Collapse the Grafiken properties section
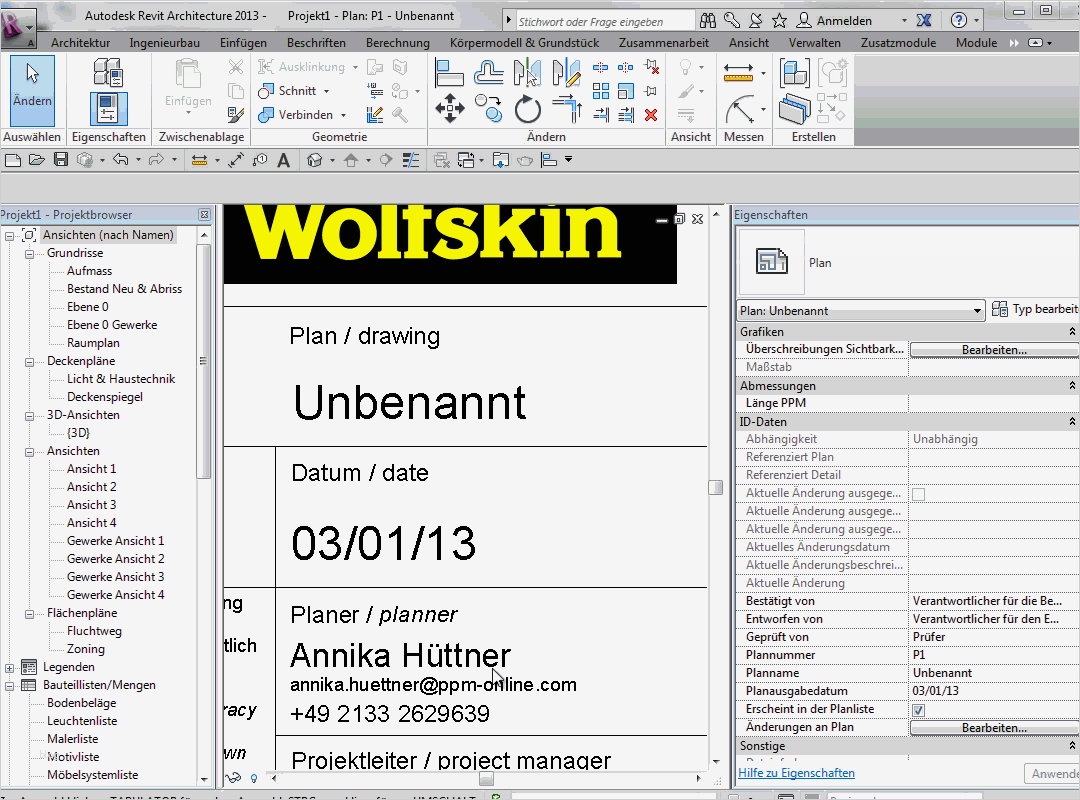 coord(1072,331)
